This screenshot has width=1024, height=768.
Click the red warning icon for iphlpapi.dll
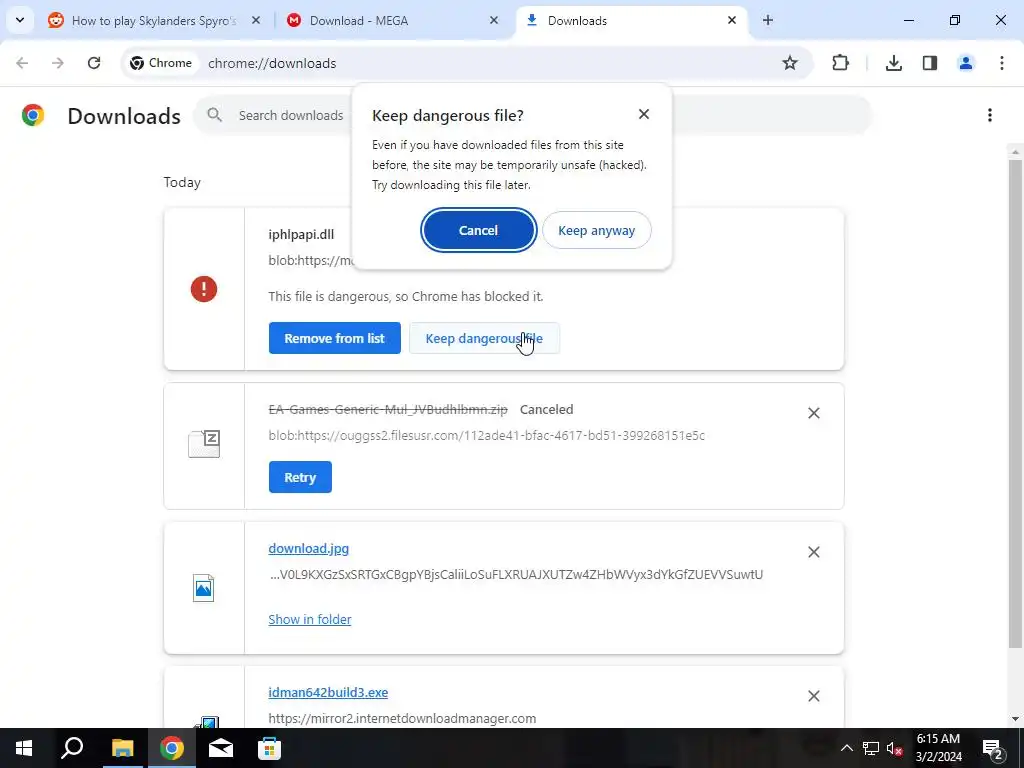(204, 289)
